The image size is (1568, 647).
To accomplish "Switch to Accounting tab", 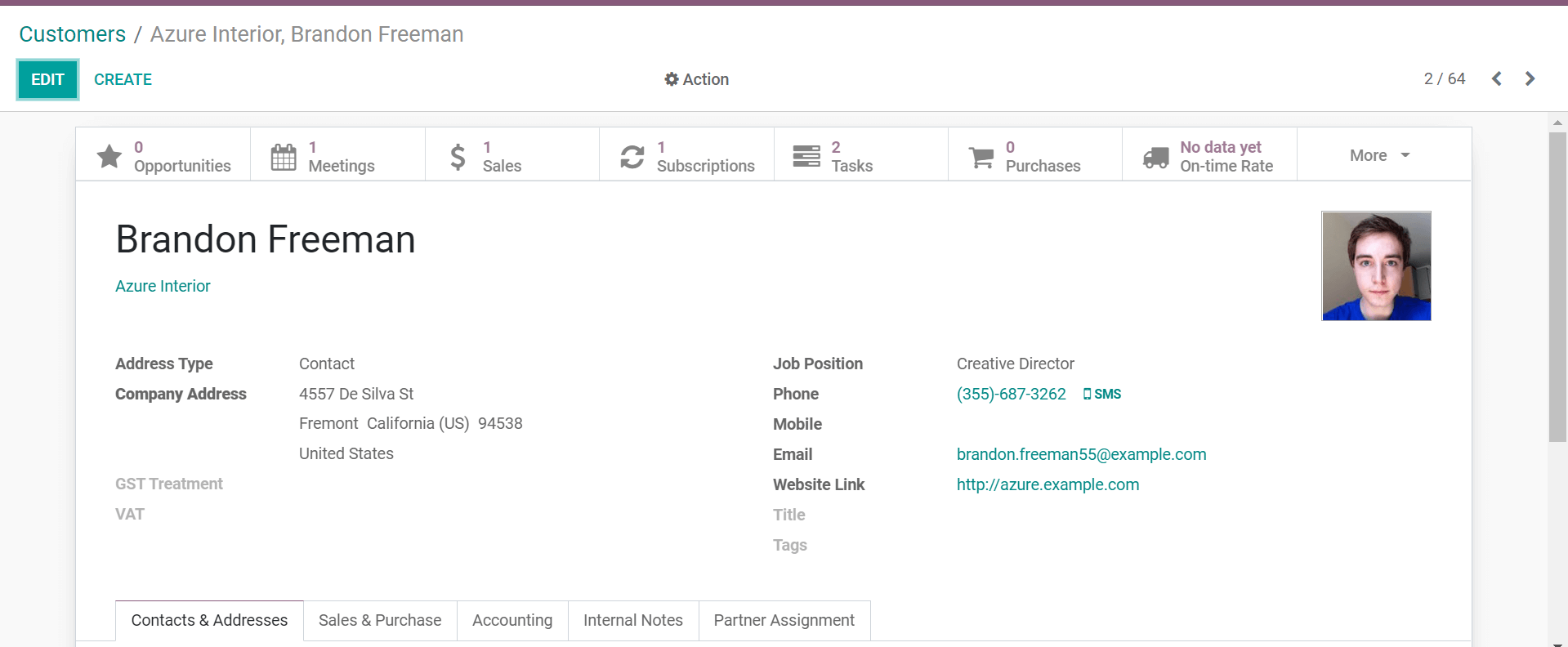I will coord(512,620).
